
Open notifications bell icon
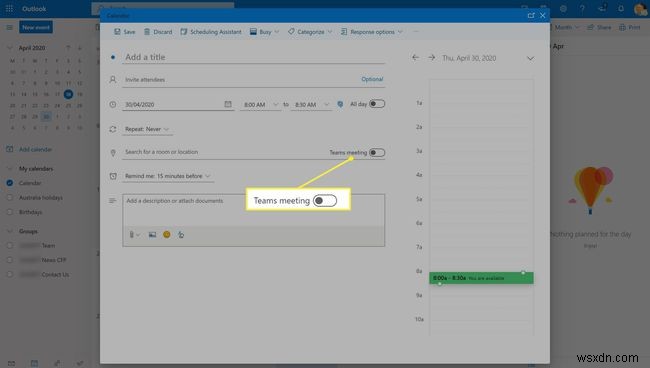pos(621,8)
